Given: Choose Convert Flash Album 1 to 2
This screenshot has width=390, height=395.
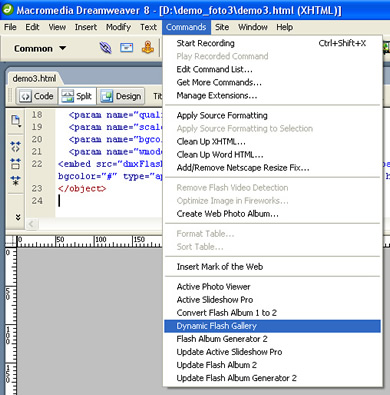Looking at the screenshot, I should click(x=273, y=313).
